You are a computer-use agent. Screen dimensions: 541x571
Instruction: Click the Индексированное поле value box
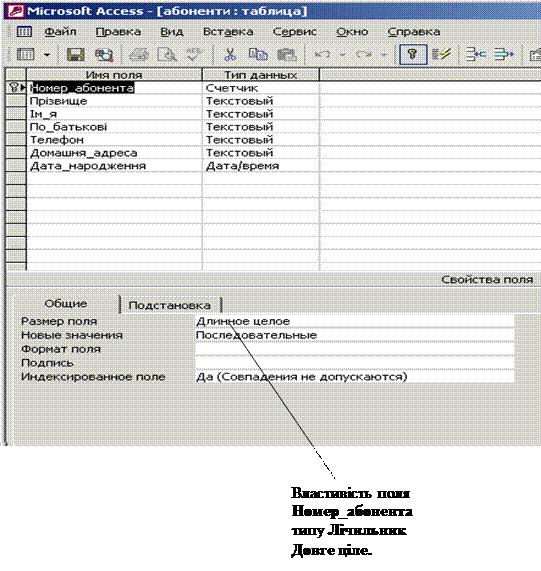coord(355,377)
